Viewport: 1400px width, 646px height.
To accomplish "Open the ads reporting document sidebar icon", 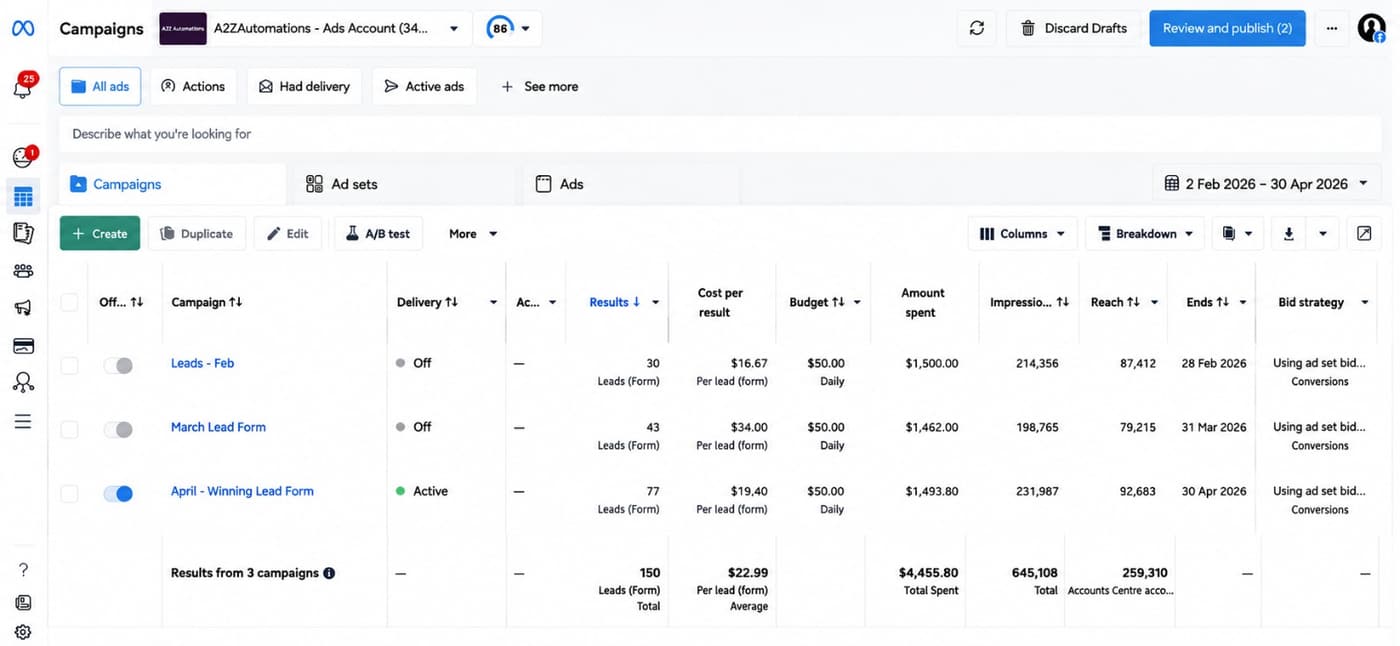I will 23,233.
